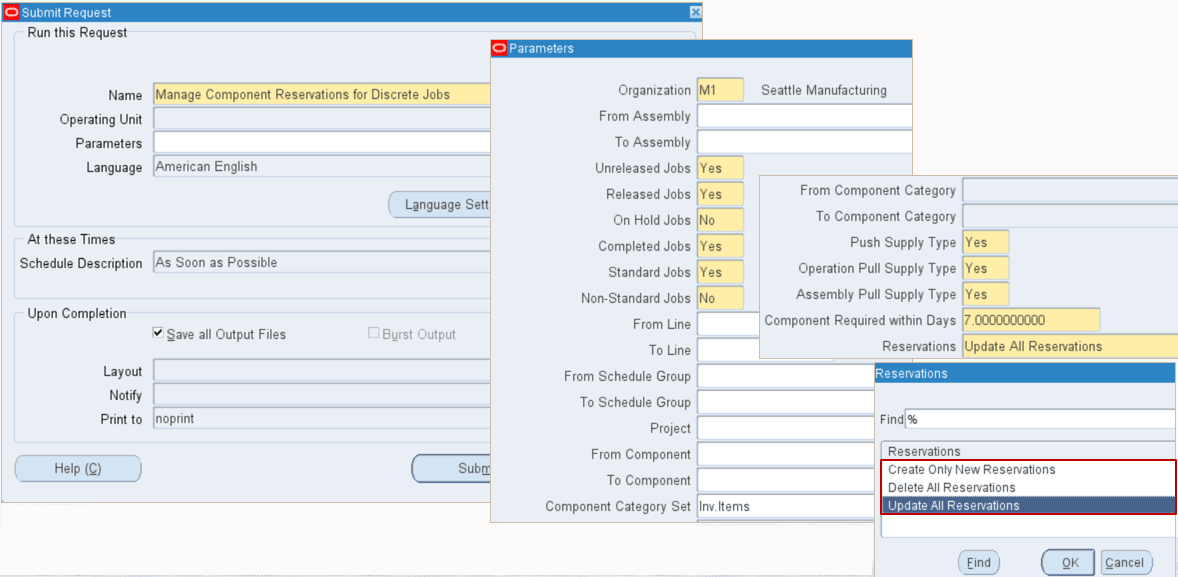Click the Notify field
Viewport: 1178px width, 577px height.
pos(322,394)
